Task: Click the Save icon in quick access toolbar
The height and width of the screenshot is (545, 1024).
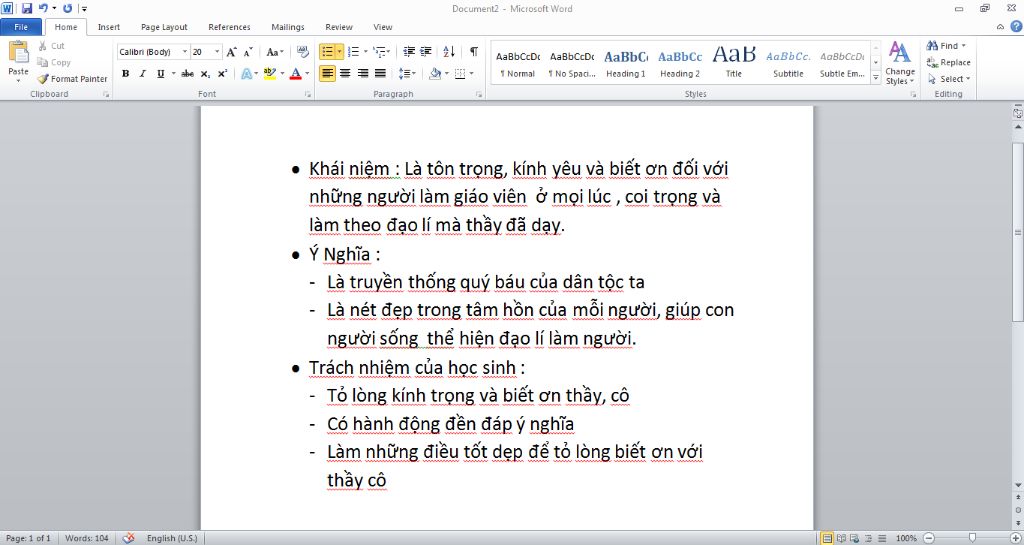Action: (x=27, y=8)
